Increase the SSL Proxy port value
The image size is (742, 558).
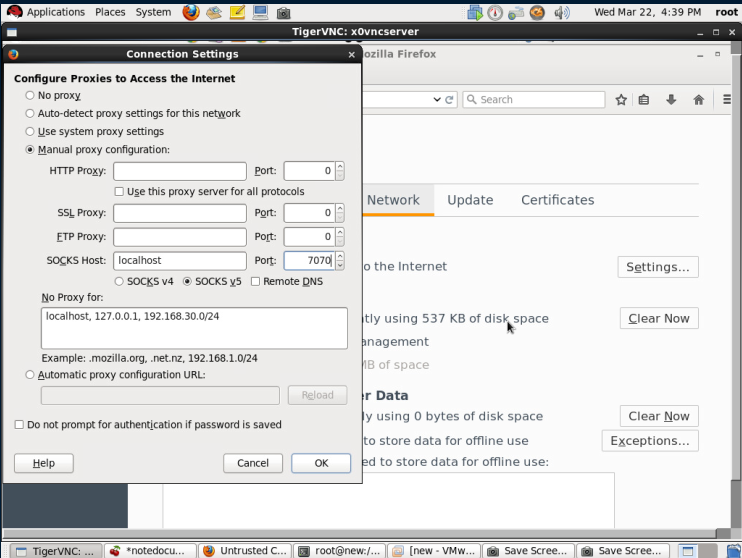(340, 209)
